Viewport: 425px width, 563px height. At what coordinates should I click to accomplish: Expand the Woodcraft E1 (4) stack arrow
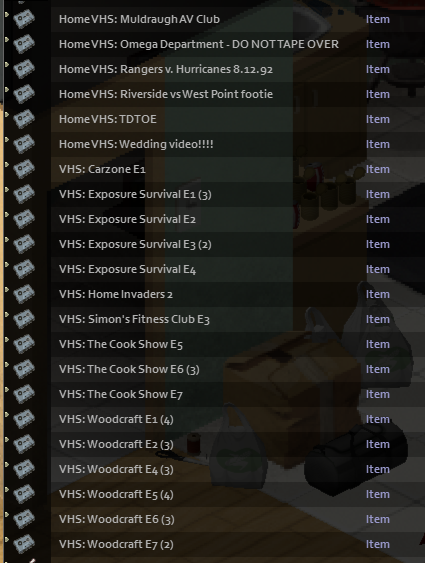click(x=6, y=414)
